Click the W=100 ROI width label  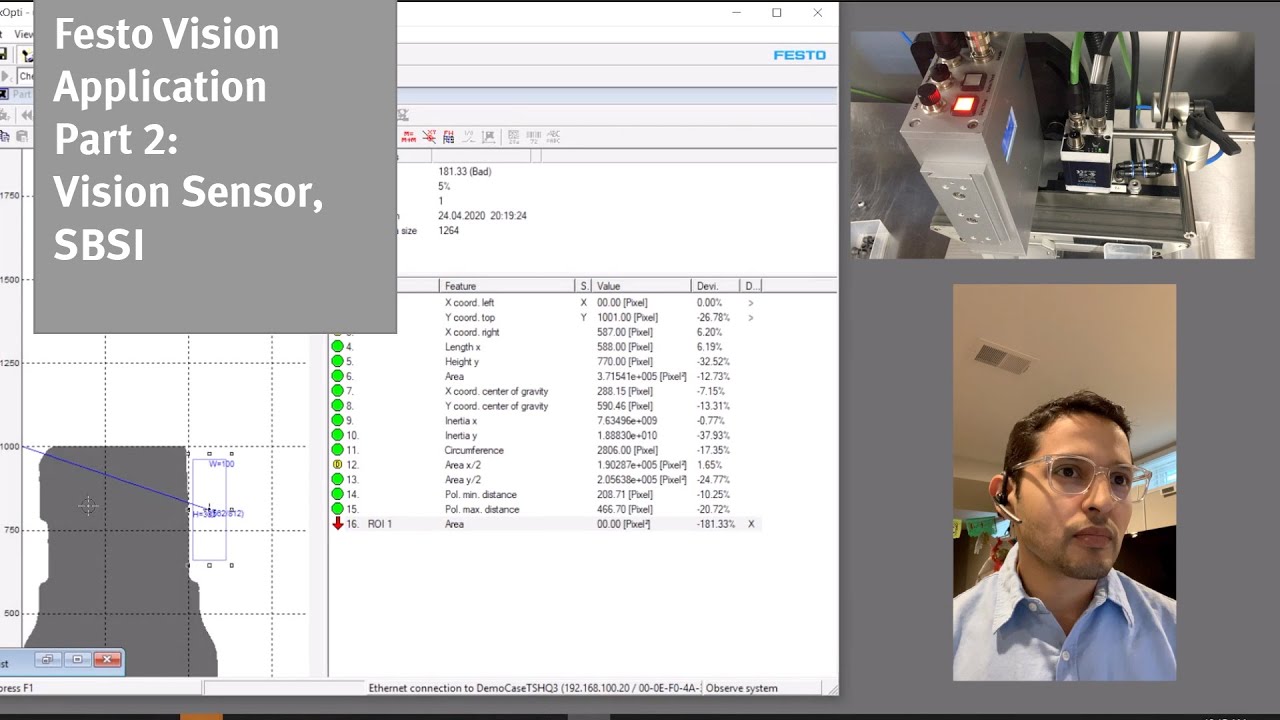point(221,464)
